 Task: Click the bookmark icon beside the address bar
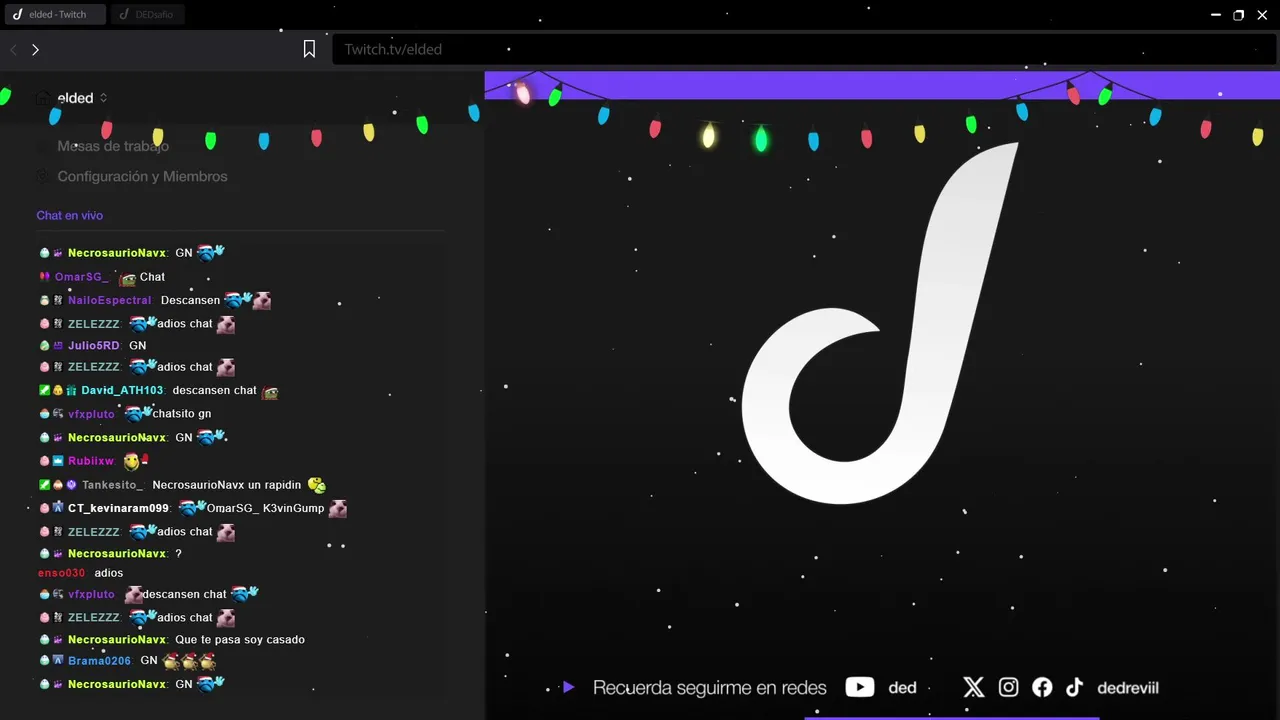310,49
